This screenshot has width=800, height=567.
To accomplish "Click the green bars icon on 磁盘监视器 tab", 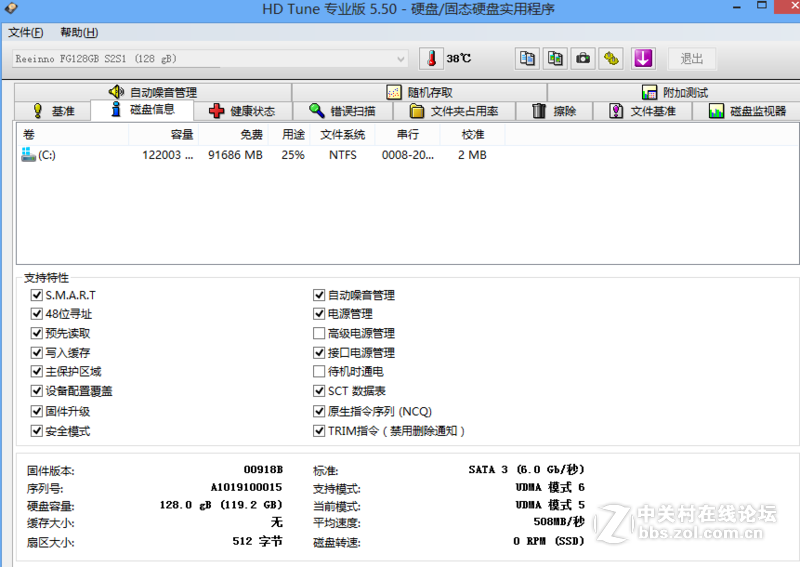I will [716, 111].
